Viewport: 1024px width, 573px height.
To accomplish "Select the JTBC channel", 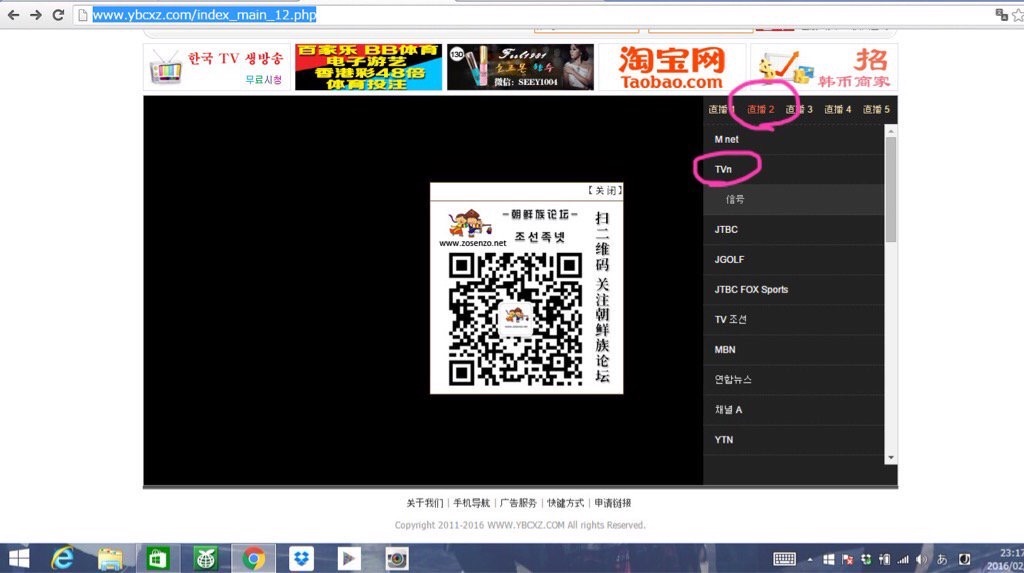I will click(793, 229).
